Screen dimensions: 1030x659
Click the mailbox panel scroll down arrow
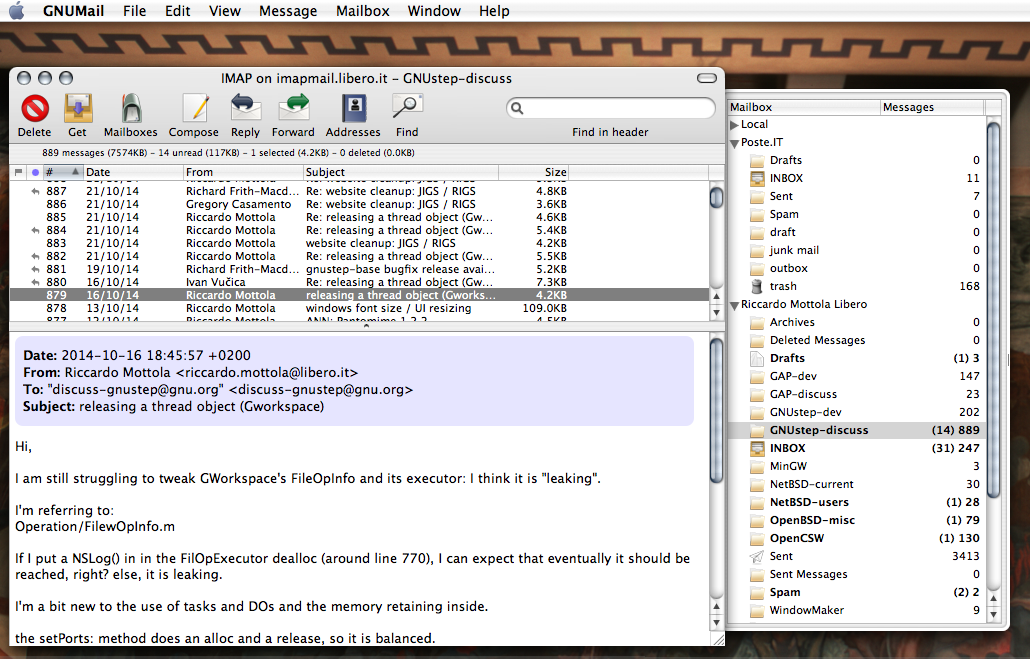pyautogui.click(x=993, y=614)
